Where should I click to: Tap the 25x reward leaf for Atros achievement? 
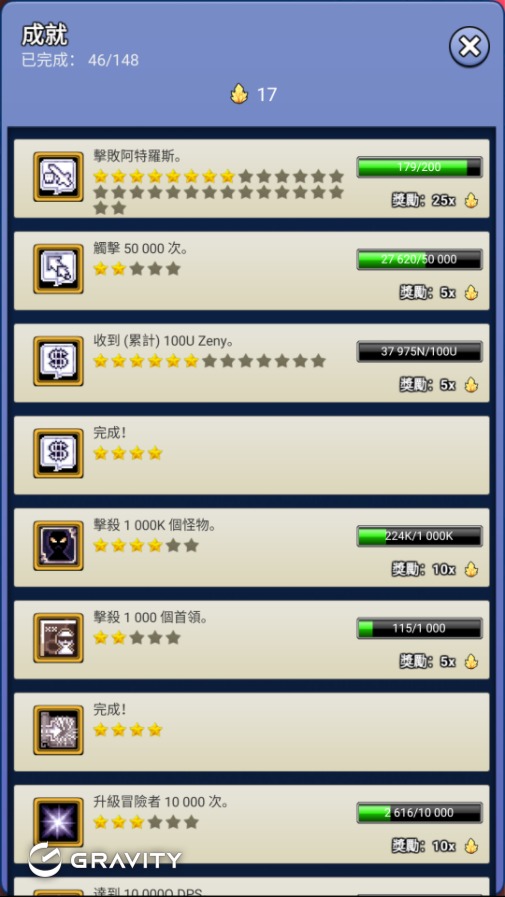(x=471, y=200)
